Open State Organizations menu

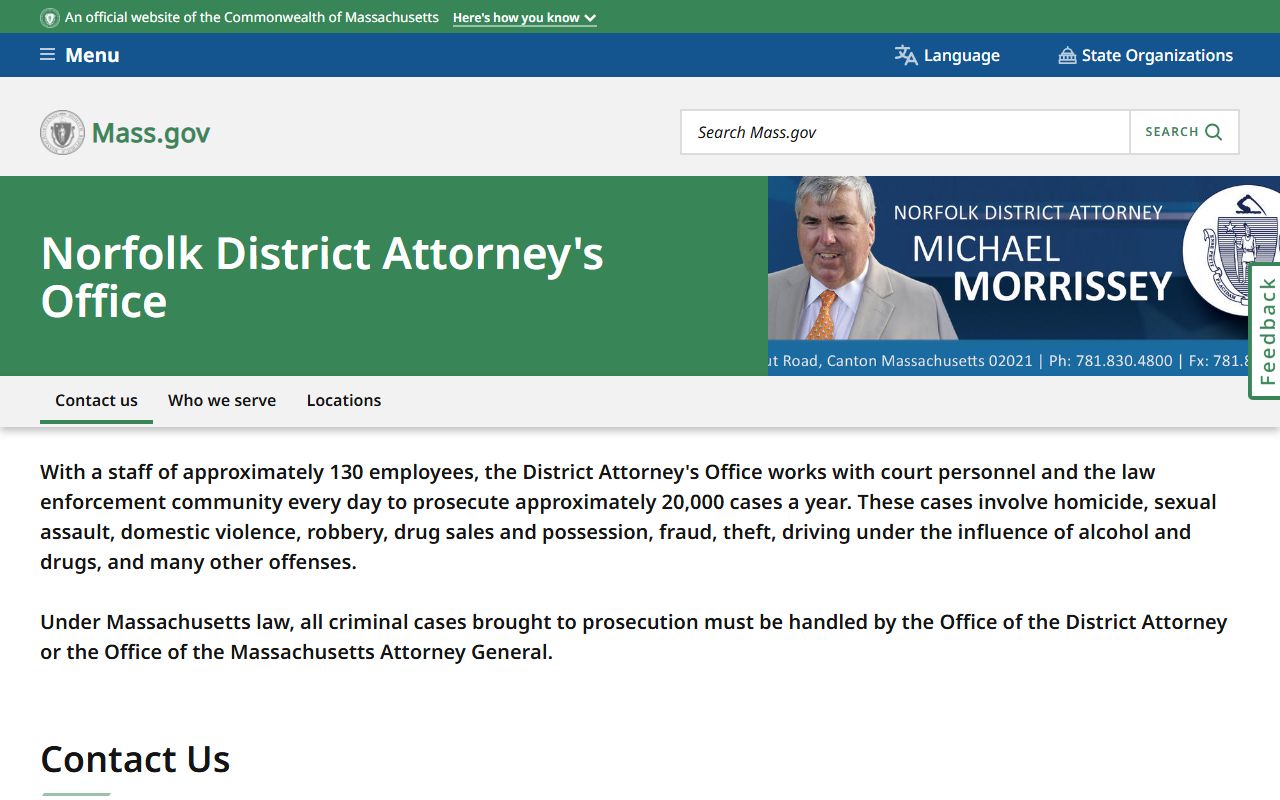click(x=1146, y=55)
